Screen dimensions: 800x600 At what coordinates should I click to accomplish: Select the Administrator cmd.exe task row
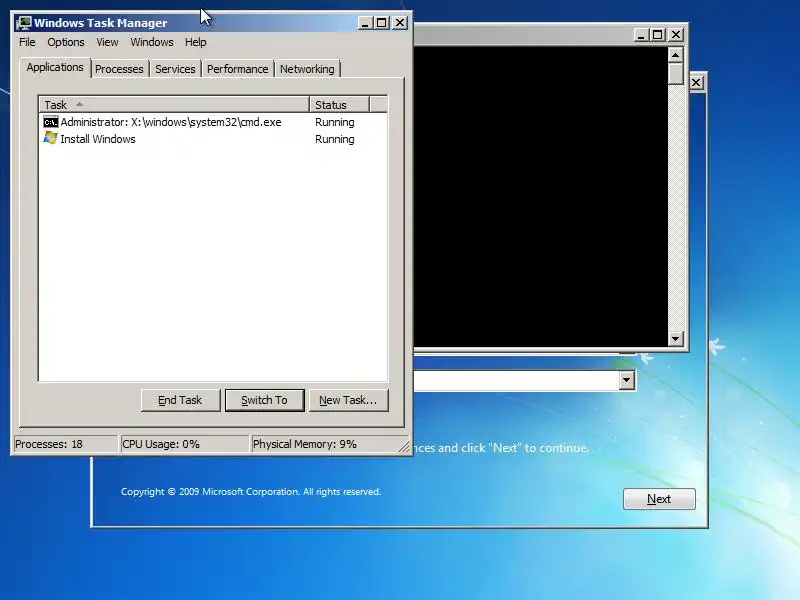point(213,122)
